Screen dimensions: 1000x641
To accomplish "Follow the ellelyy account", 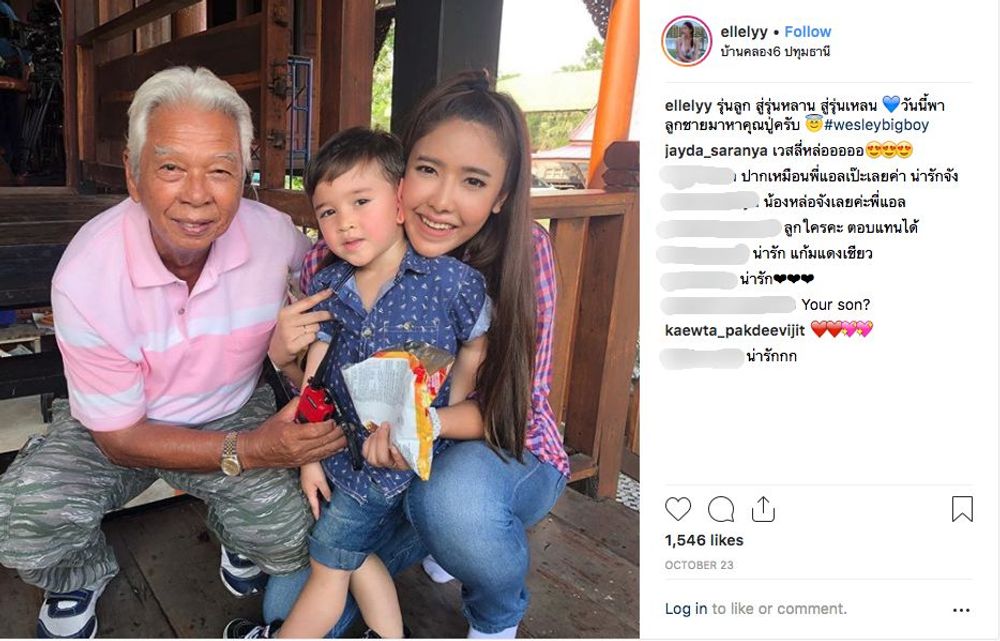I will 807,32.
